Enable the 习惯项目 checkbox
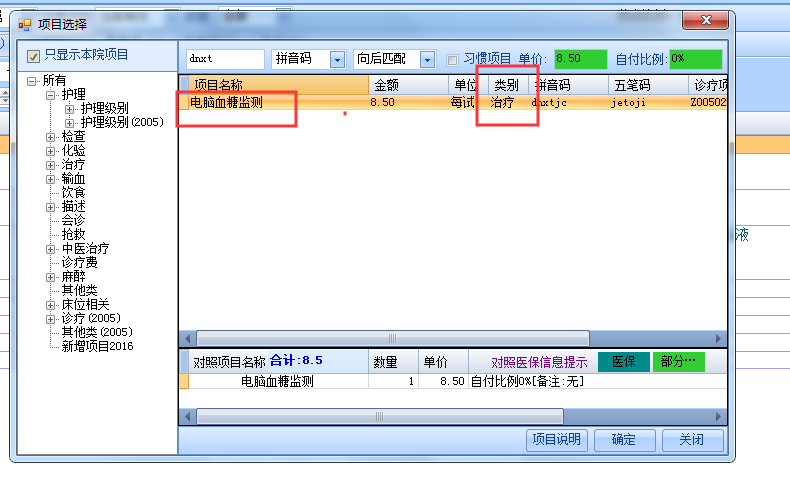This screenshot has height=494, width=790. [x=452, y=60]
